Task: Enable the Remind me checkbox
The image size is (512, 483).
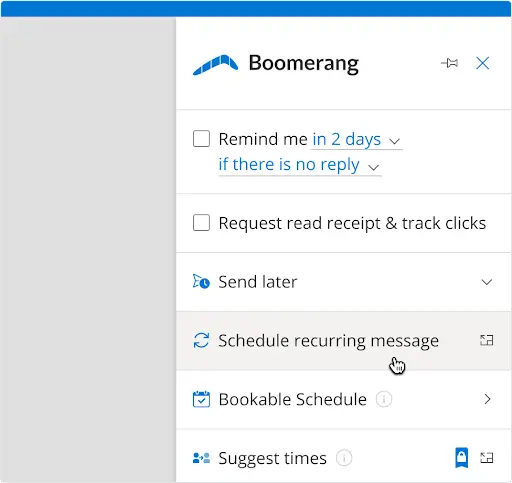Action: click(x=201, y=139)
